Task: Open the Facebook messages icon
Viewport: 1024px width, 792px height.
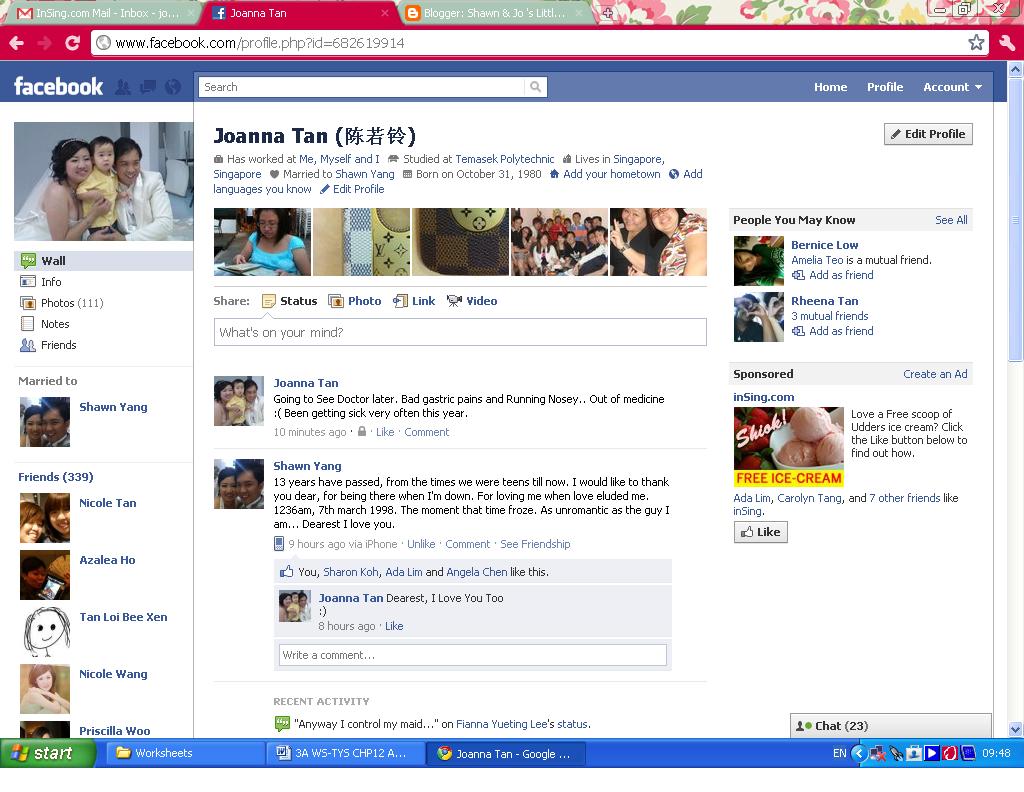Action: pyautogui.click(x=148, y=87)
